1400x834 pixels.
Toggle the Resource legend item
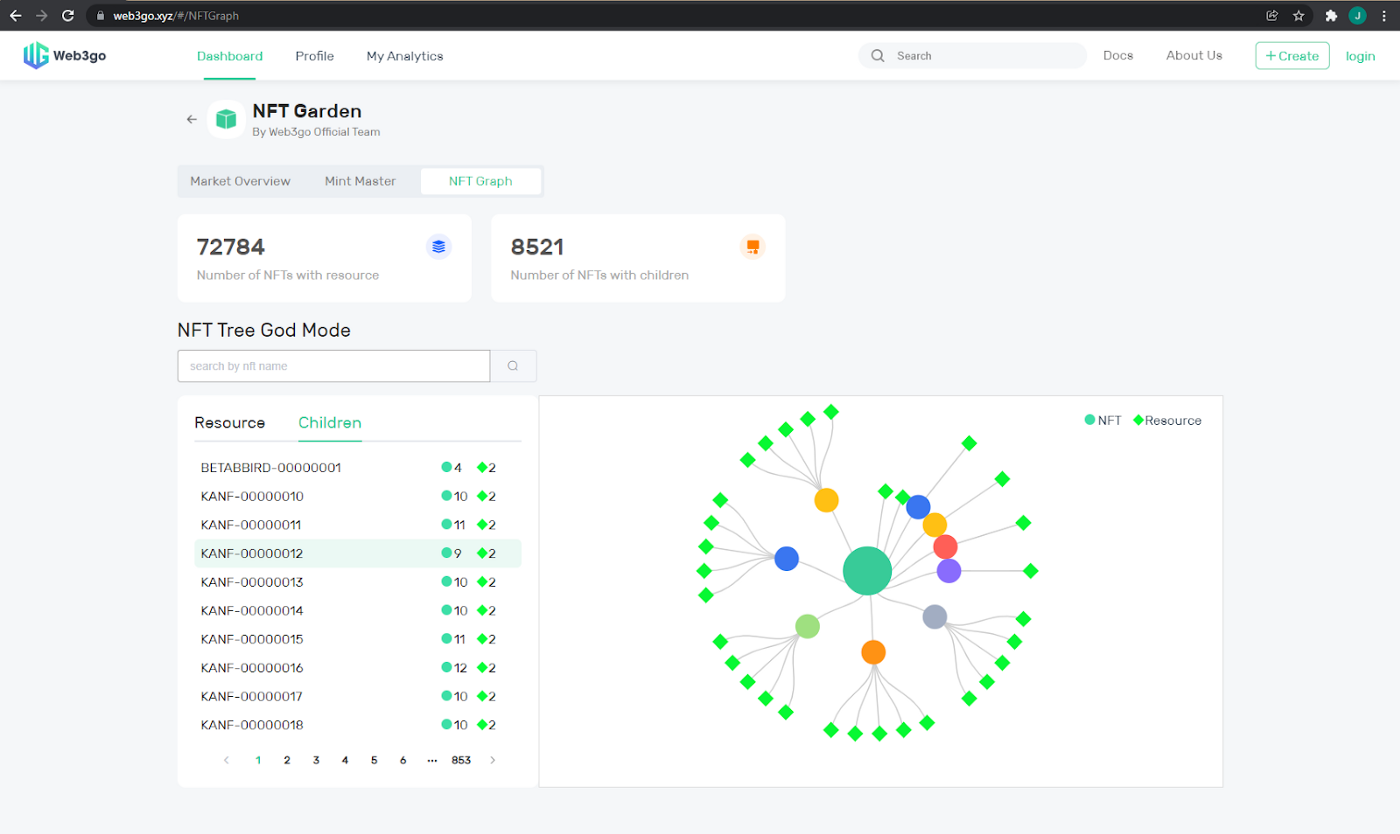(x=1167, y=420)
